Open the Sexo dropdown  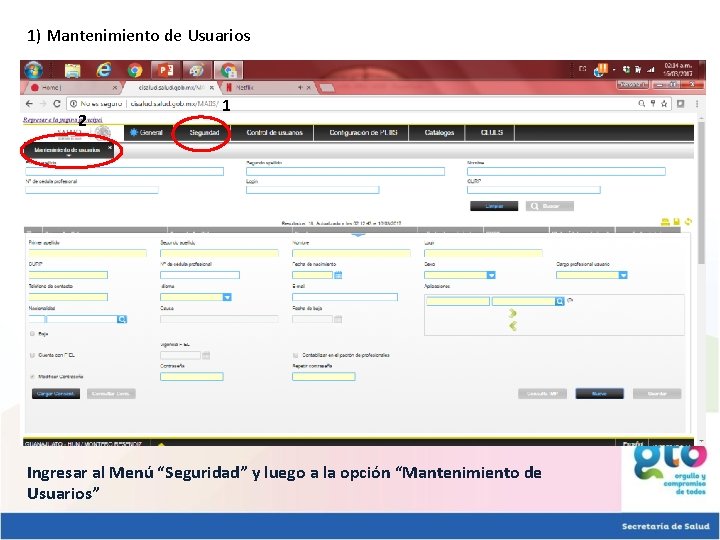point(491,275)
